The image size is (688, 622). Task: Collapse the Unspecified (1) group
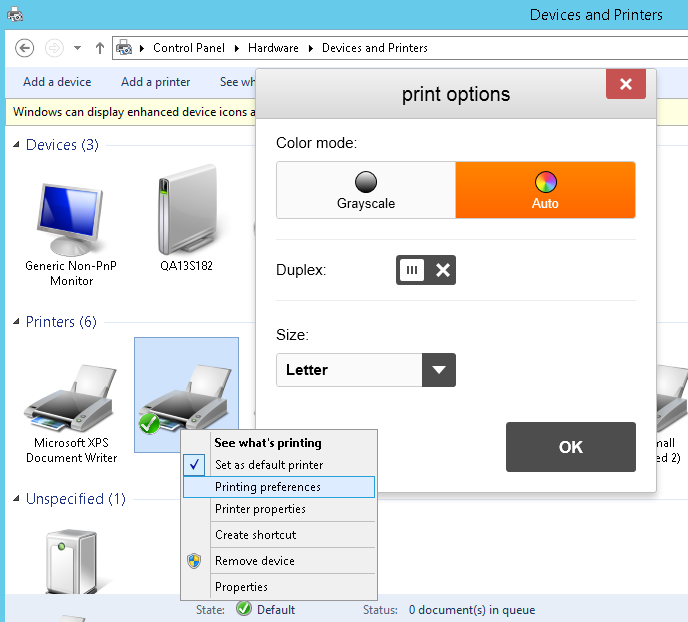click(x=17, y=499)
